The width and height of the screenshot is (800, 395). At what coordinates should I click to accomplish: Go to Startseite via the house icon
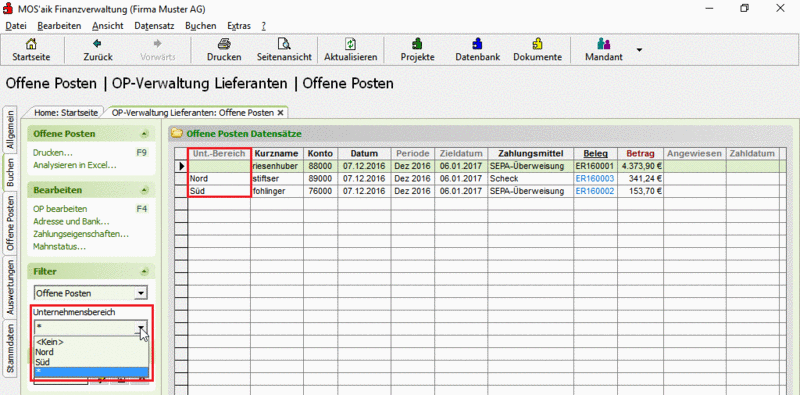click(x=31, y=44)
